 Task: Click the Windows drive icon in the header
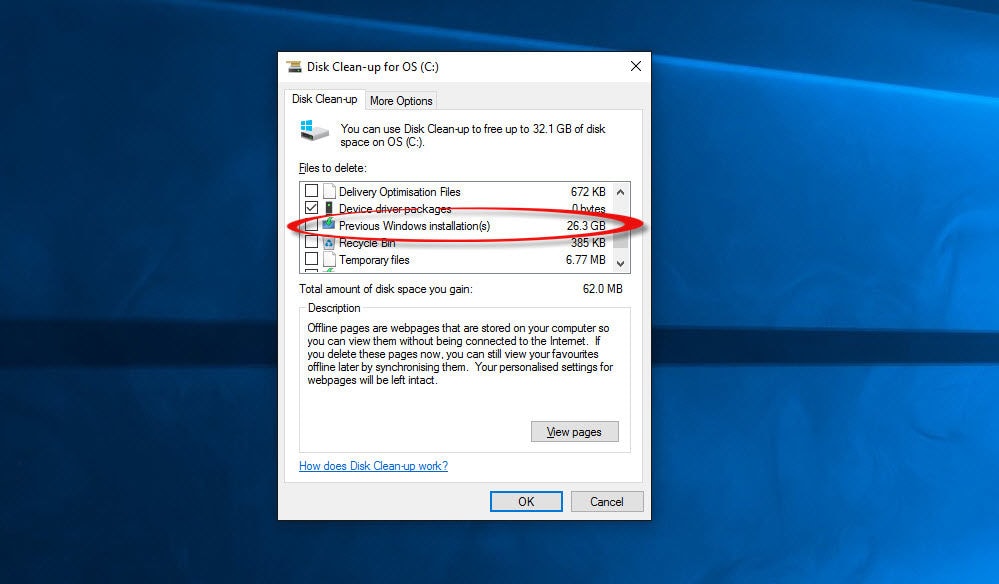click(314, 130)
